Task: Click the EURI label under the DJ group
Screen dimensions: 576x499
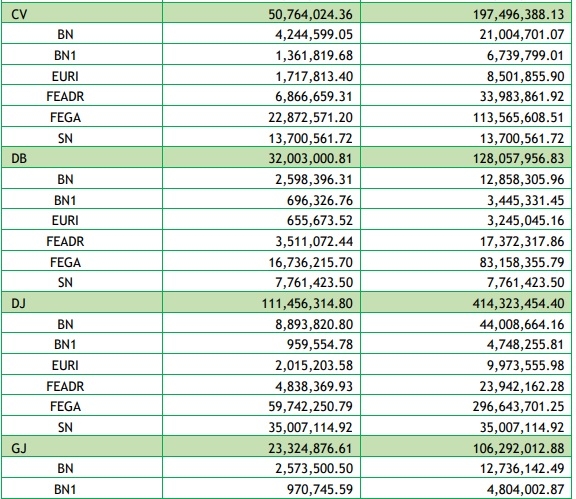Action: click(x=65, y=365)
